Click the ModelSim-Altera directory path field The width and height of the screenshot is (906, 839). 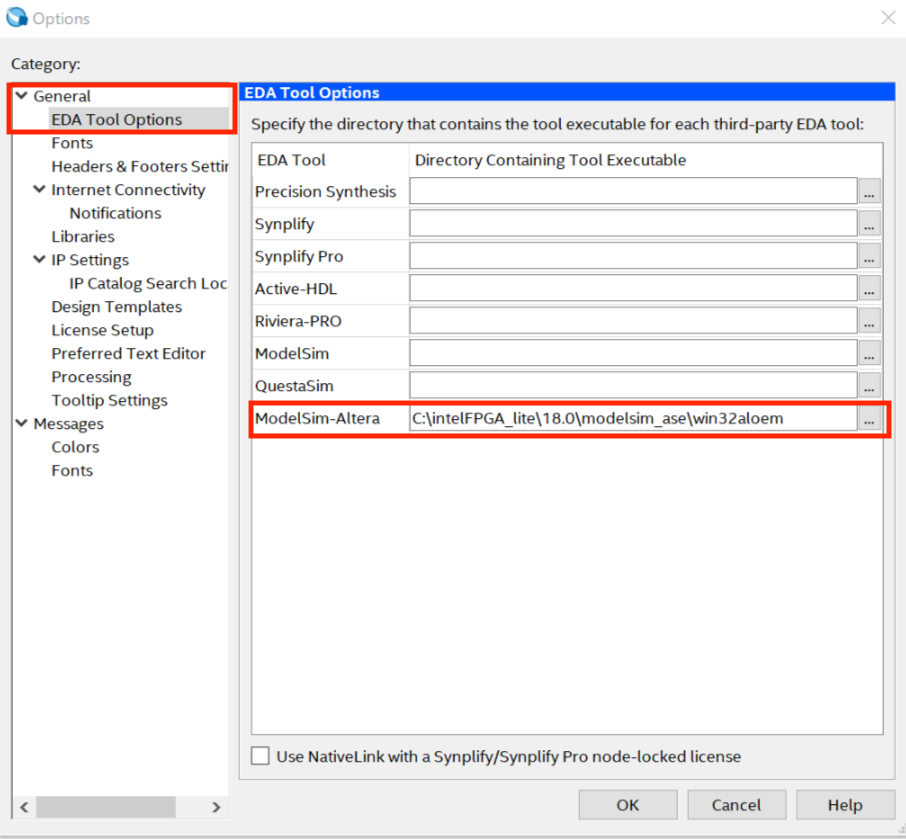pos(632,419)
